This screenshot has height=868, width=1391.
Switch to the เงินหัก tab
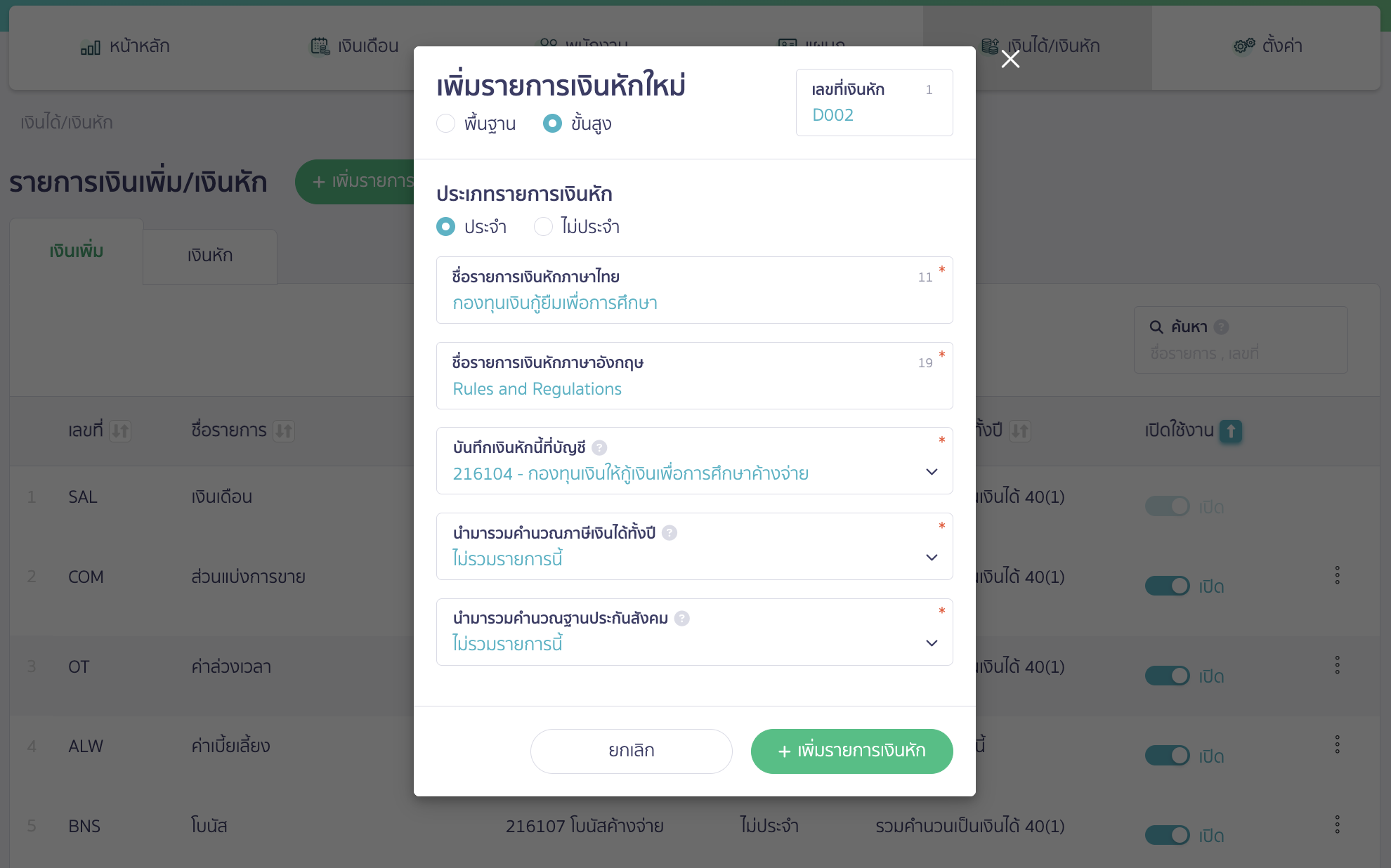(209, 256)
